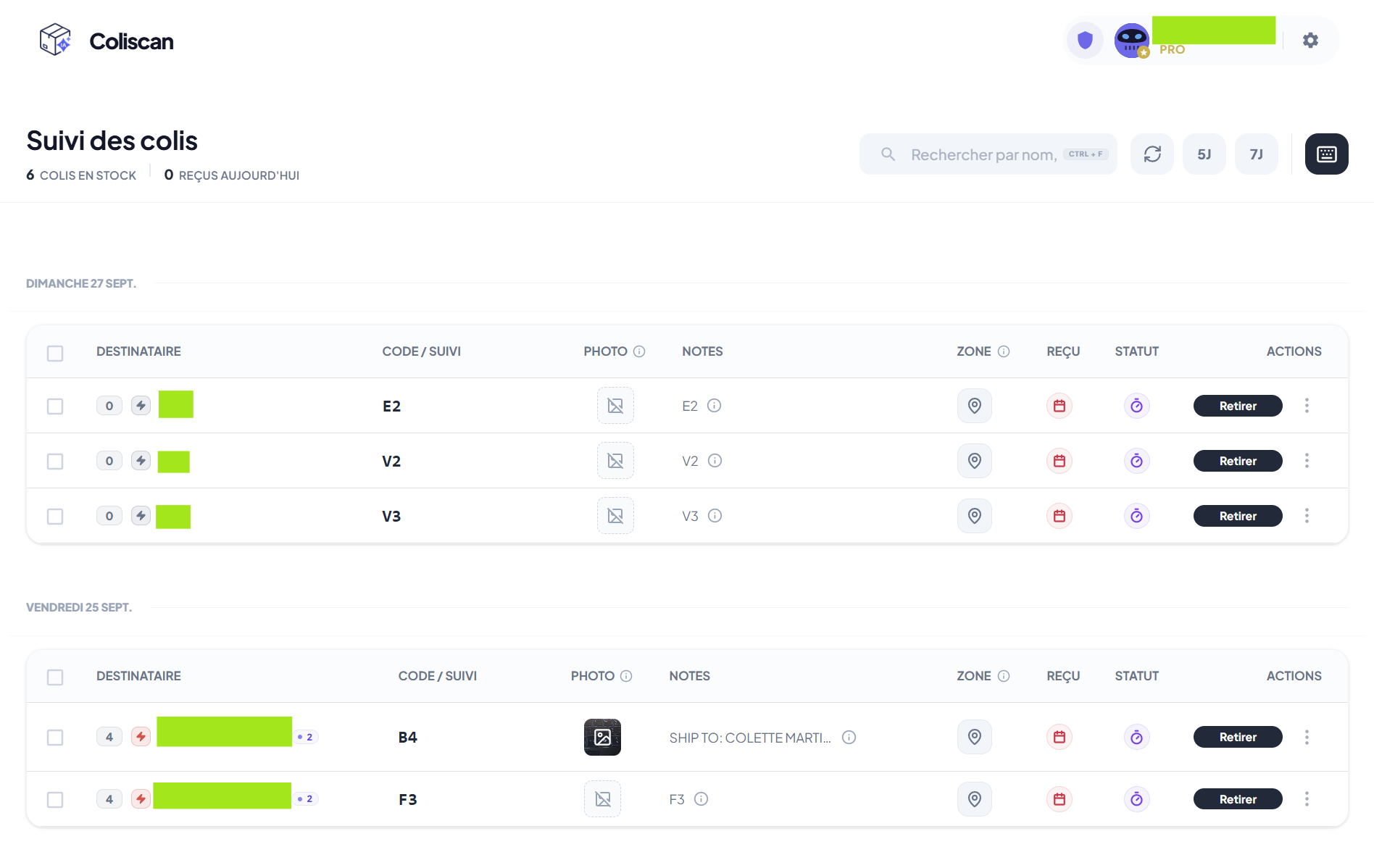The height and width of the screenshot is (868, 1374).
Task: Click the zone pin icon in E2 row
Action: pyautogui.click(x=975, y=406)
